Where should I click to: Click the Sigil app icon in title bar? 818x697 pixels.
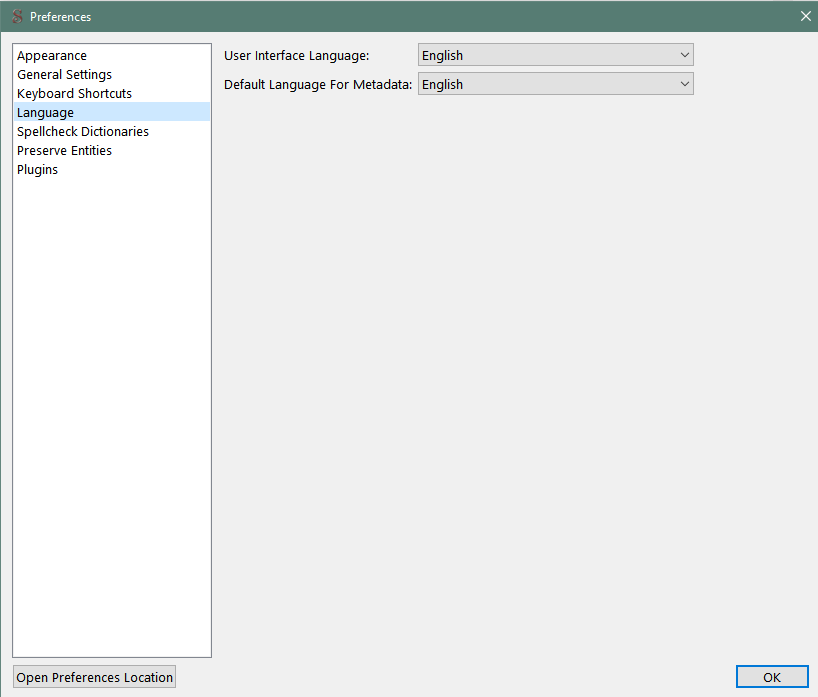[x=16, y=17]
